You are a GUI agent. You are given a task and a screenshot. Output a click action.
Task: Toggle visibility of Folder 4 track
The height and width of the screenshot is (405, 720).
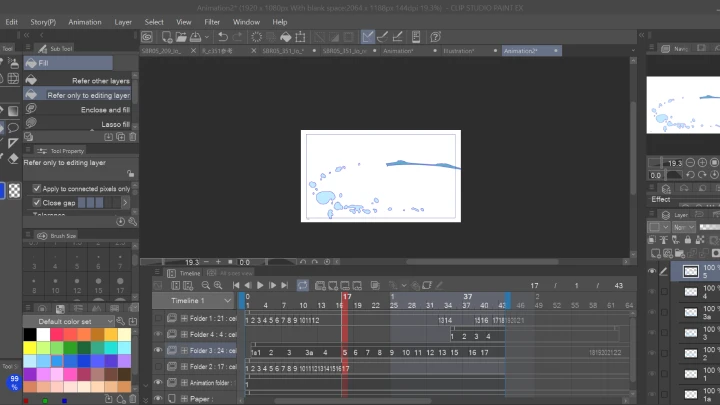[158, 334]
